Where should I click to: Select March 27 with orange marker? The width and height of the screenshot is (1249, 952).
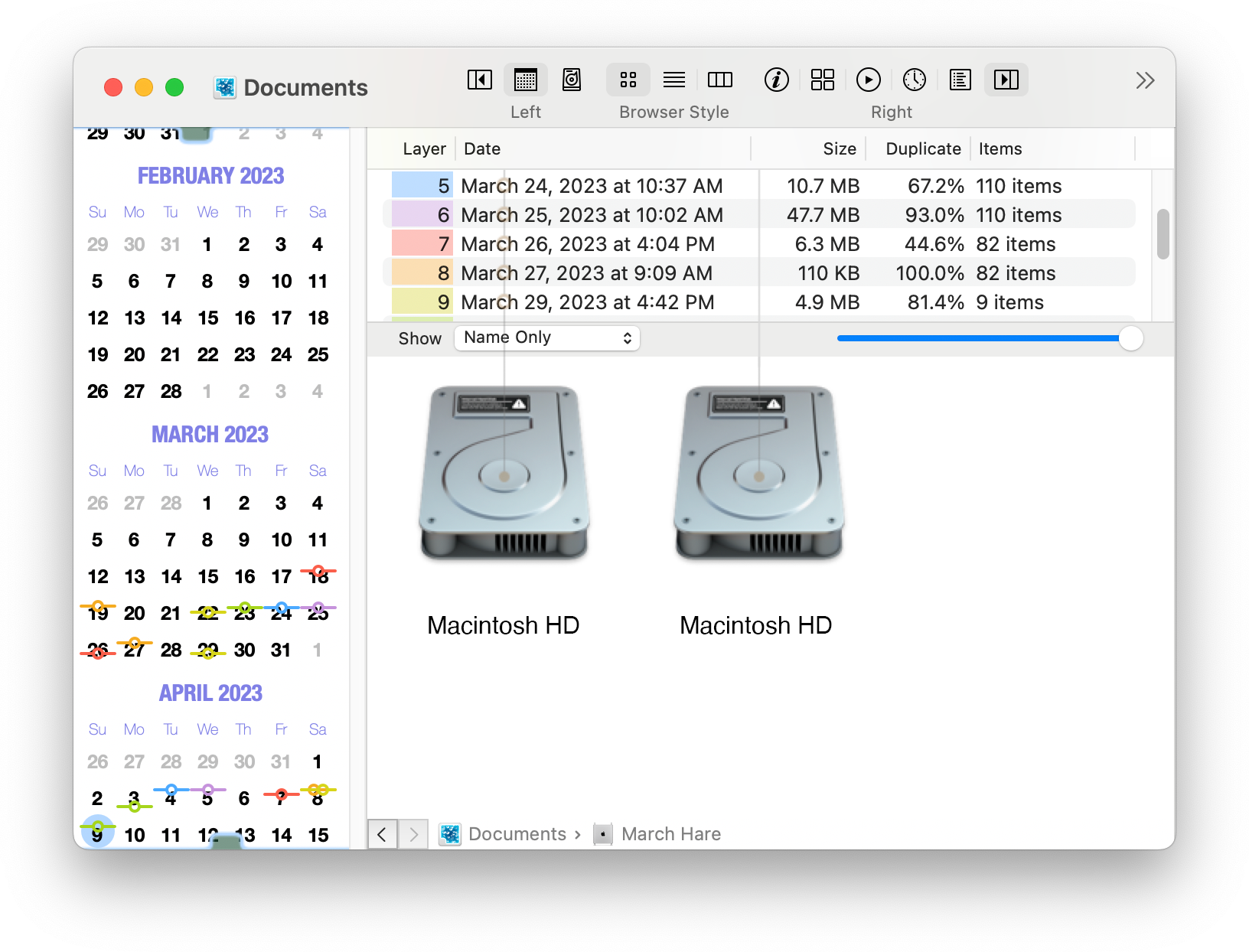coord(134,649)
